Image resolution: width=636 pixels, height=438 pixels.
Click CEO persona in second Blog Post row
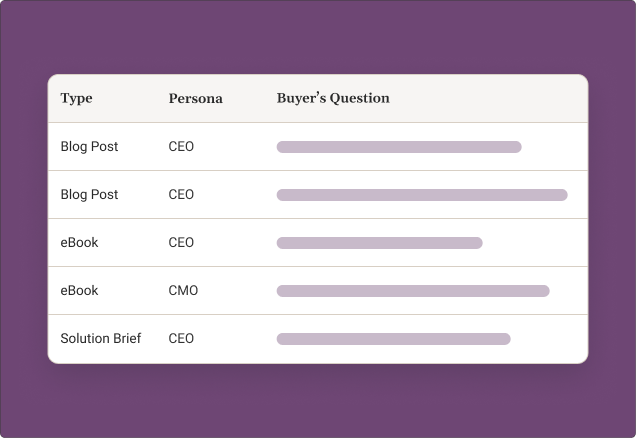[x=181, y=195]
